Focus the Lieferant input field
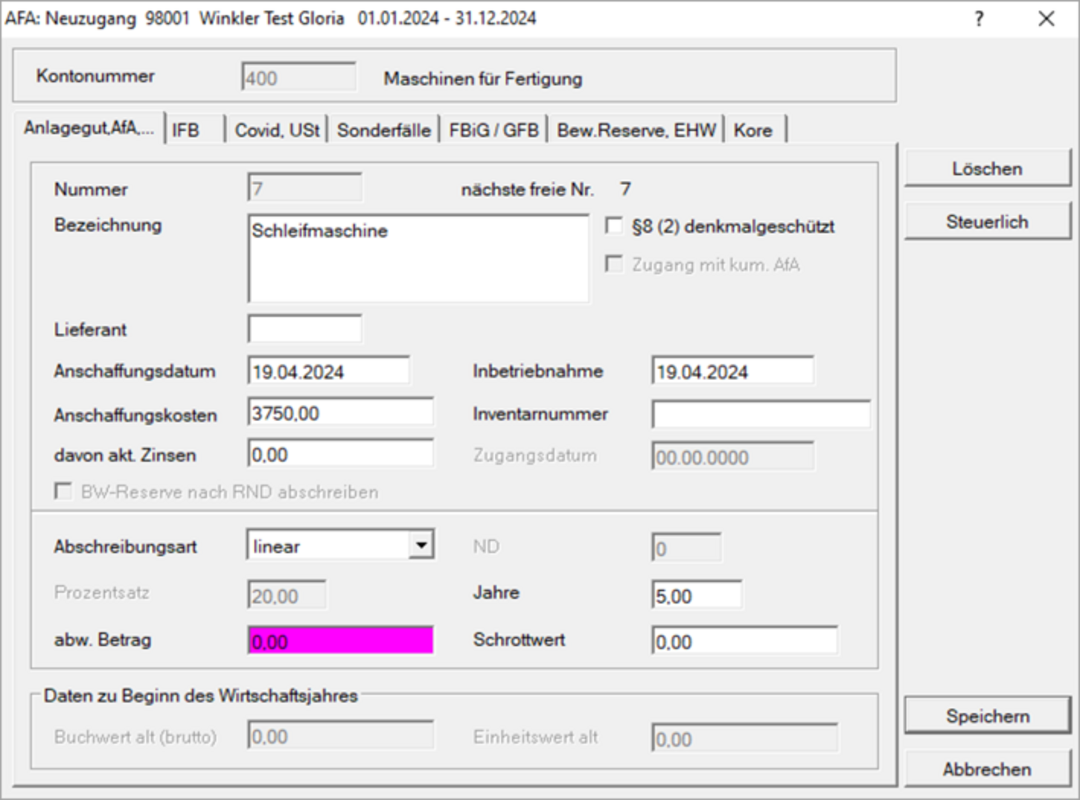This screenshot has height=800, width=1080. pos(305,328)
